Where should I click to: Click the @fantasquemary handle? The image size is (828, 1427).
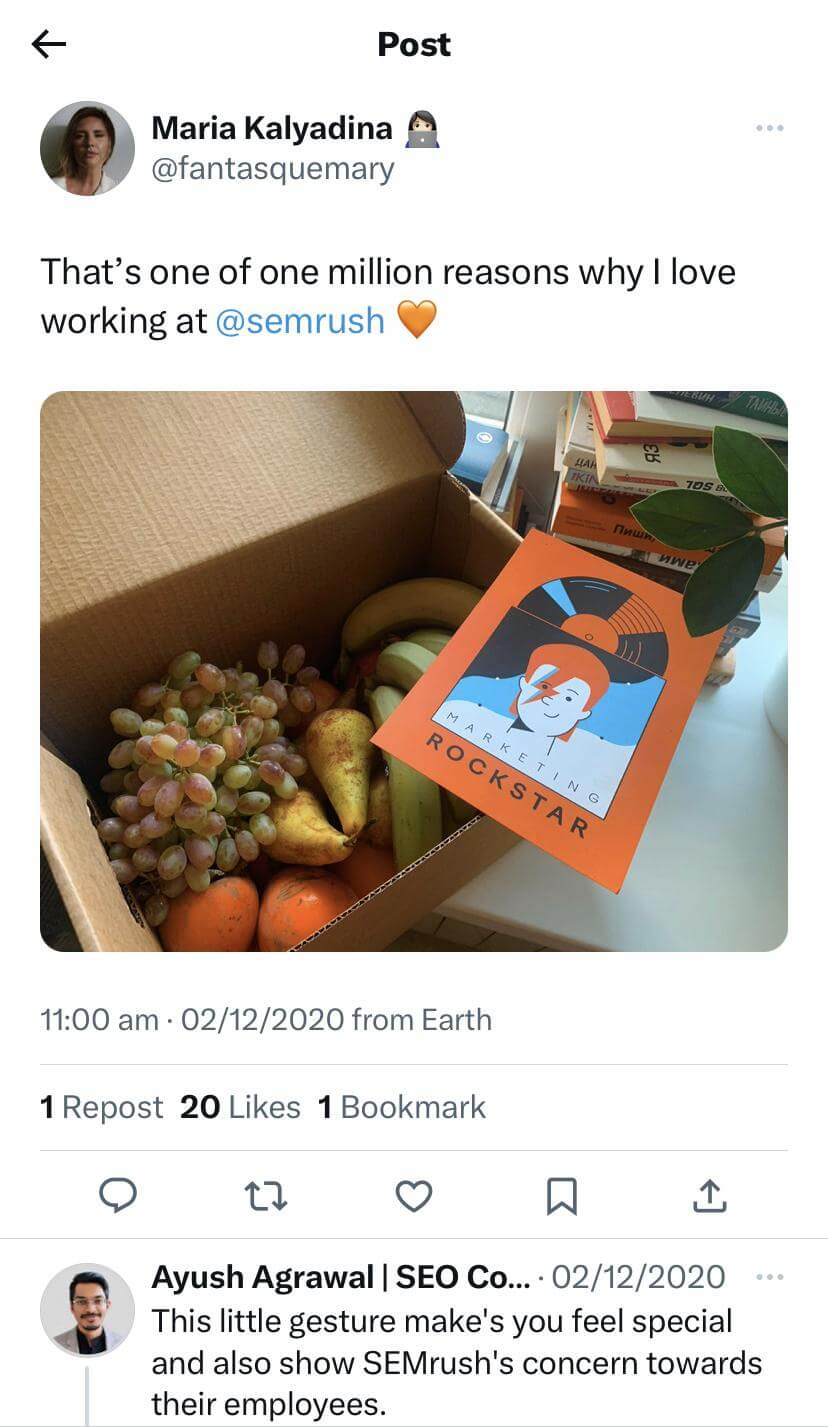click(273, 169)
